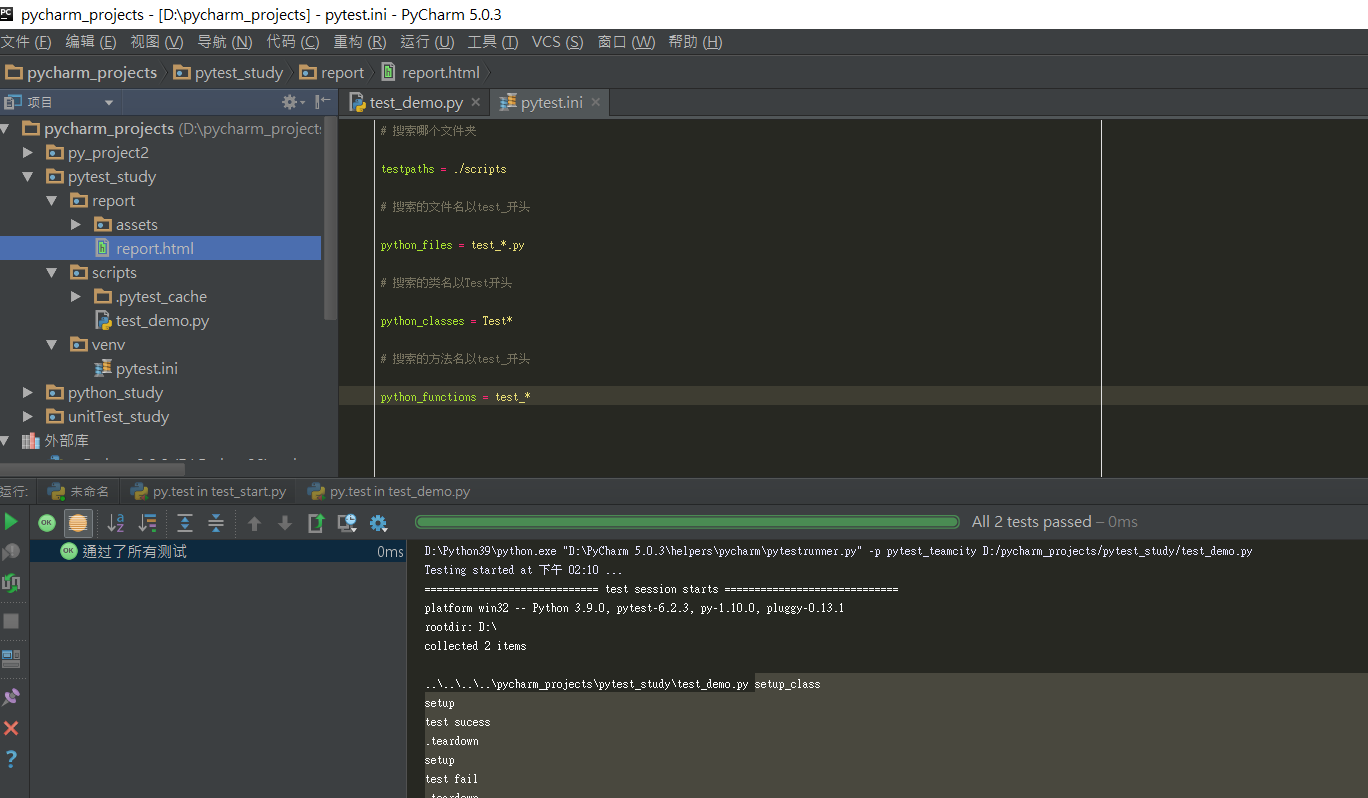
Task: Click the python_functions line in editor
Action: (x=456, y=397)
